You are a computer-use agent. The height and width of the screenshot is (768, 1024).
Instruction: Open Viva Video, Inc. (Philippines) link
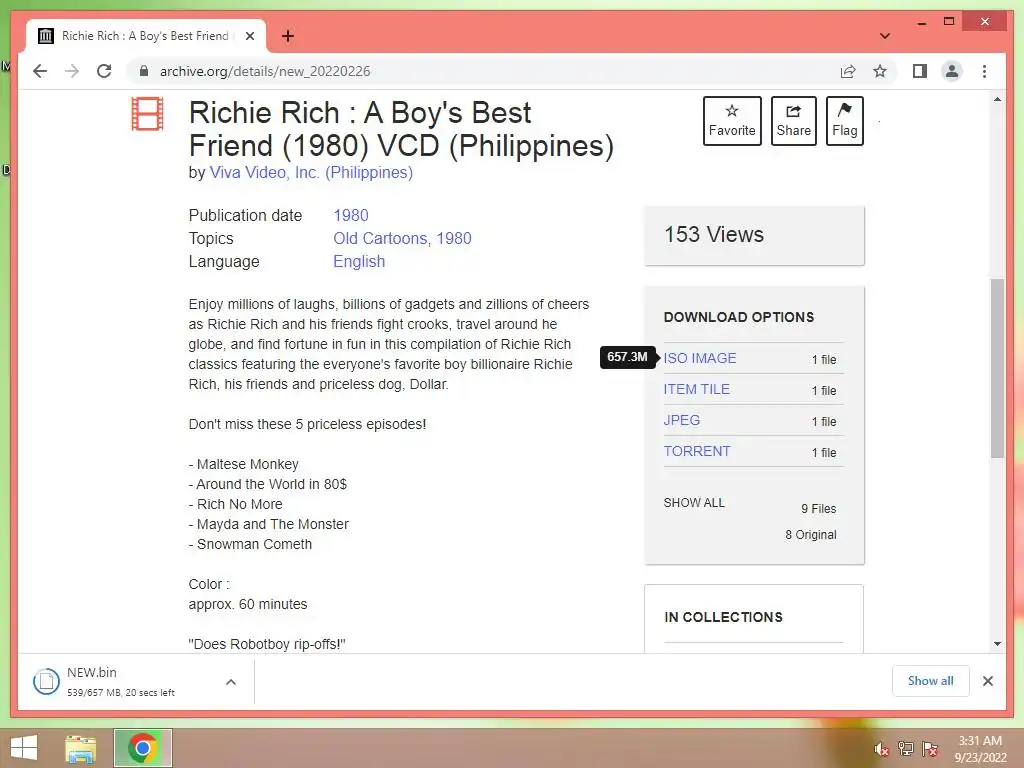(x=311, y=172)
